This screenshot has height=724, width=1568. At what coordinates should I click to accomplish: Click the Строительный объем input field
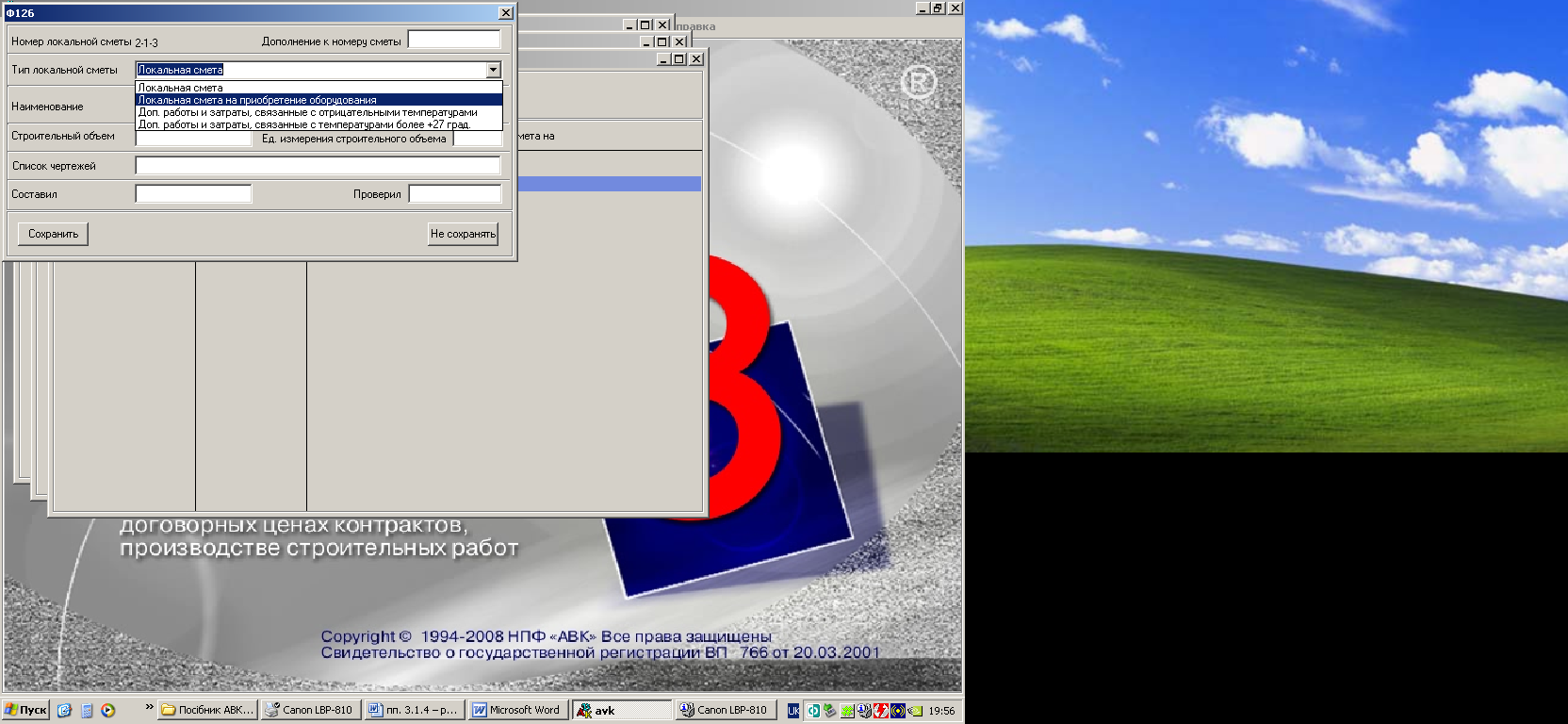[x=193, y=139]
